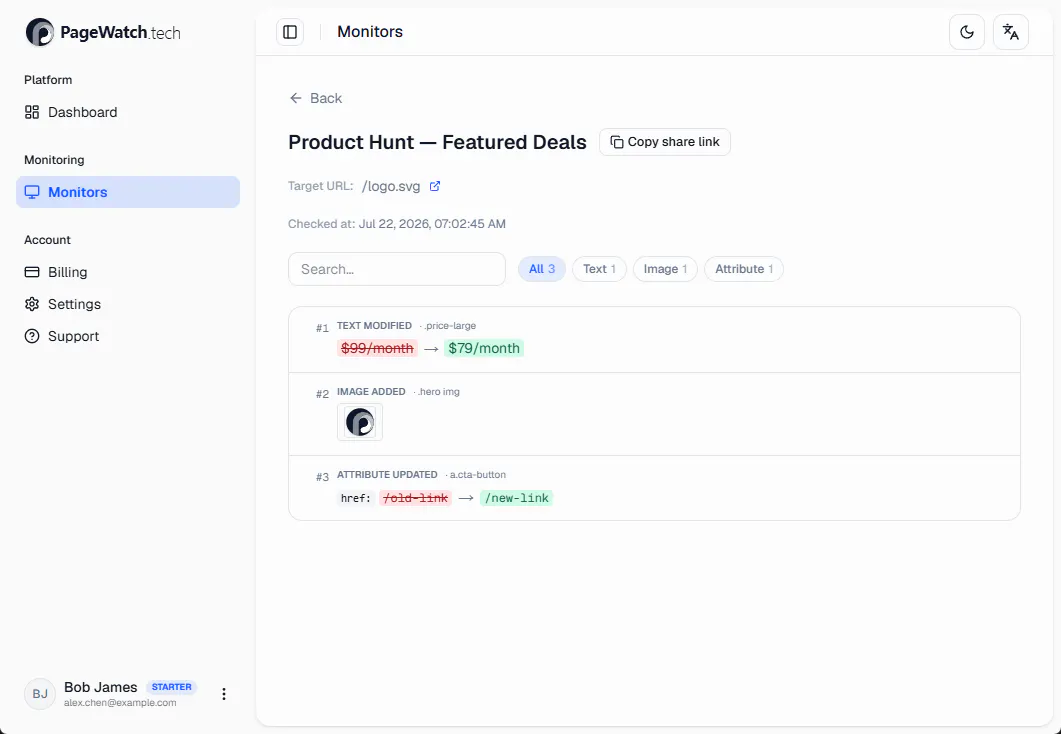Click the .price-large selector text
The image size is (1061, 734).
(x=450, y=326)
